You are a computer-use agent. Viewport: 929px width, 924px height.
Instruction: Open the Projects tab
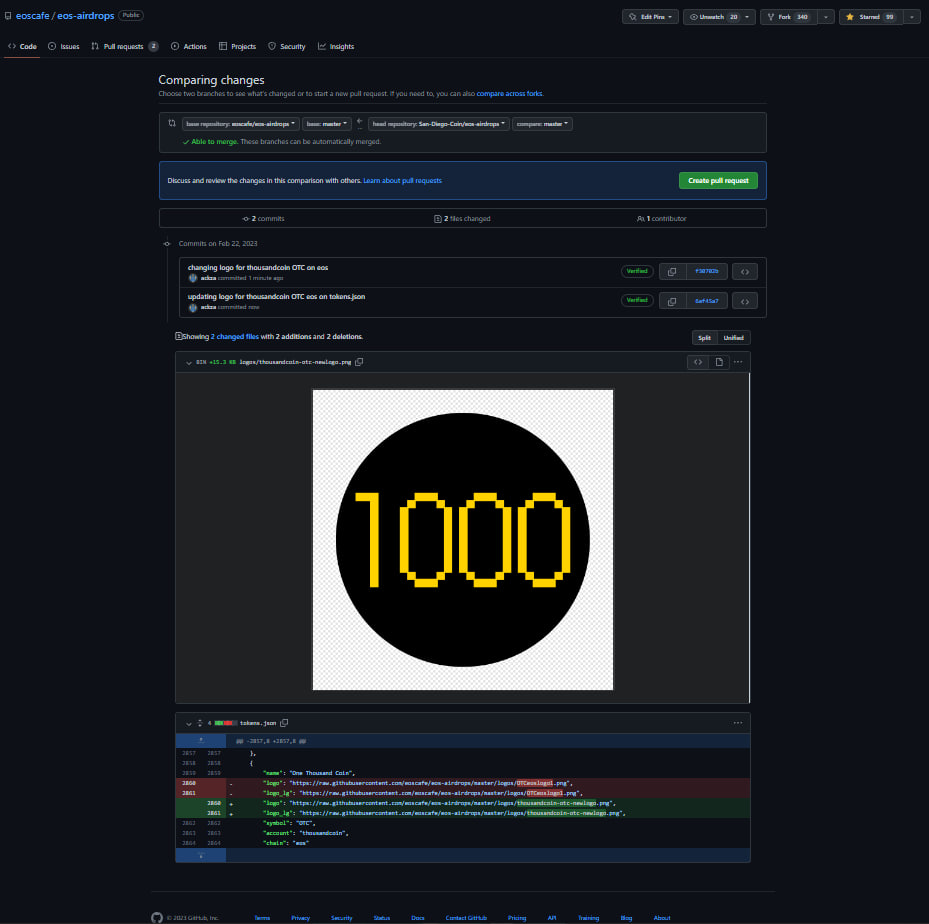pyautogui.click(x=237, y=46)
